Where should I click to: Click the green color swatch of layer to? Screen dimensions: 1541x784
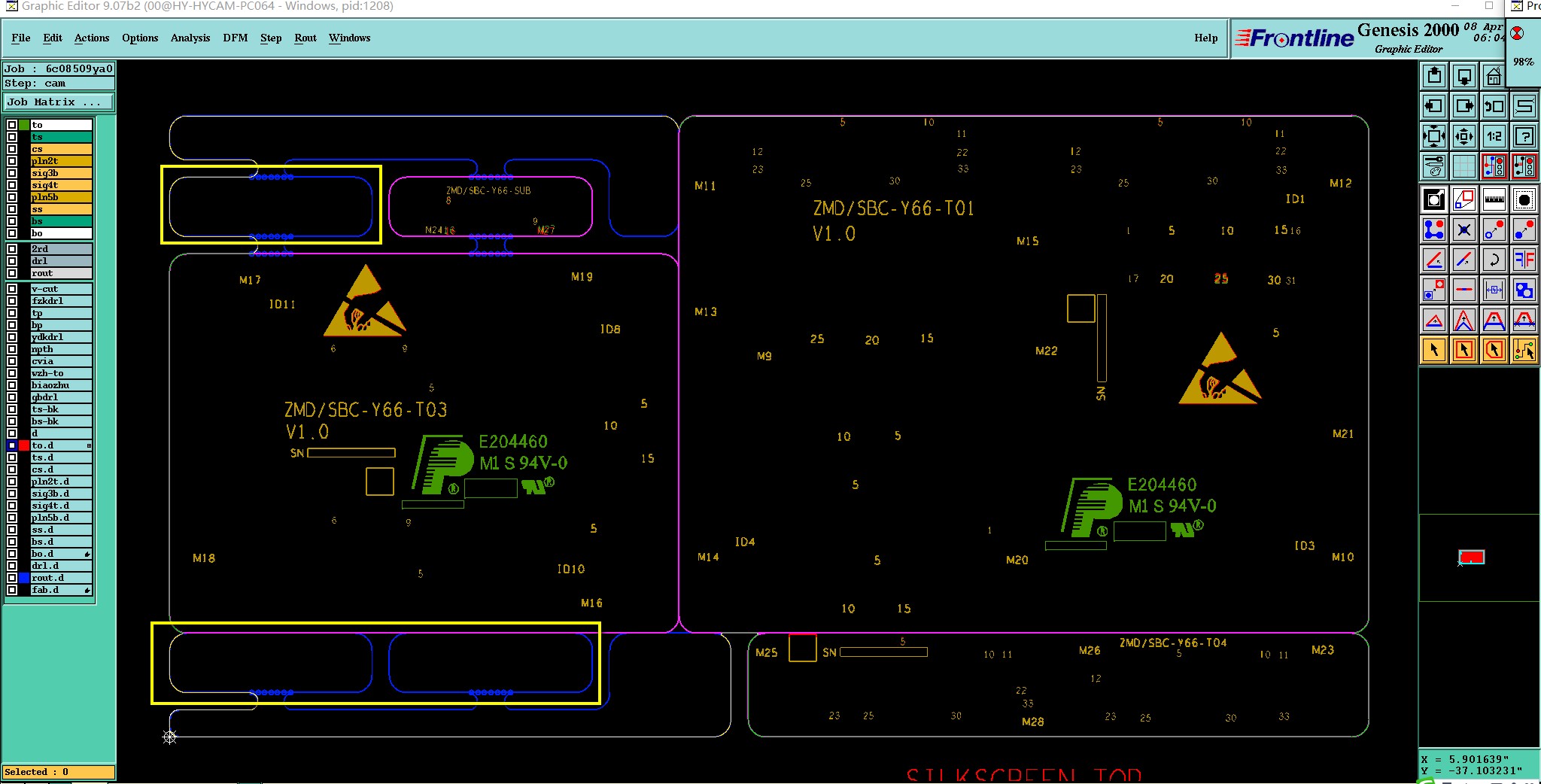(x=24, y=125)
